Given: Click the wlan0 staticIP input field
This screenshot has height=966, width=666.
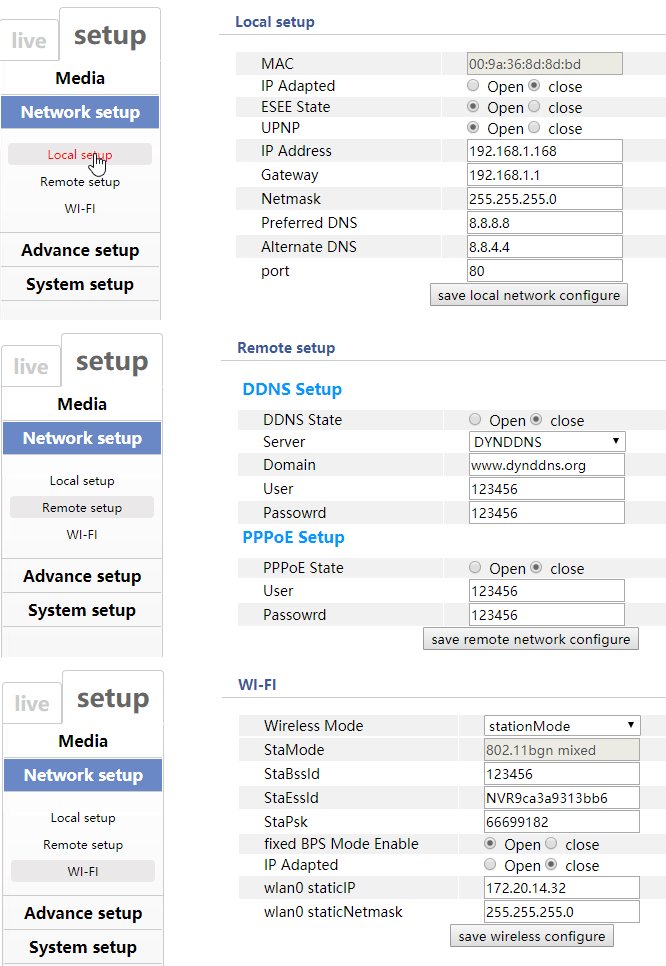Looking at the screenshot, I should pyautogui.click(x=561, y=888).
